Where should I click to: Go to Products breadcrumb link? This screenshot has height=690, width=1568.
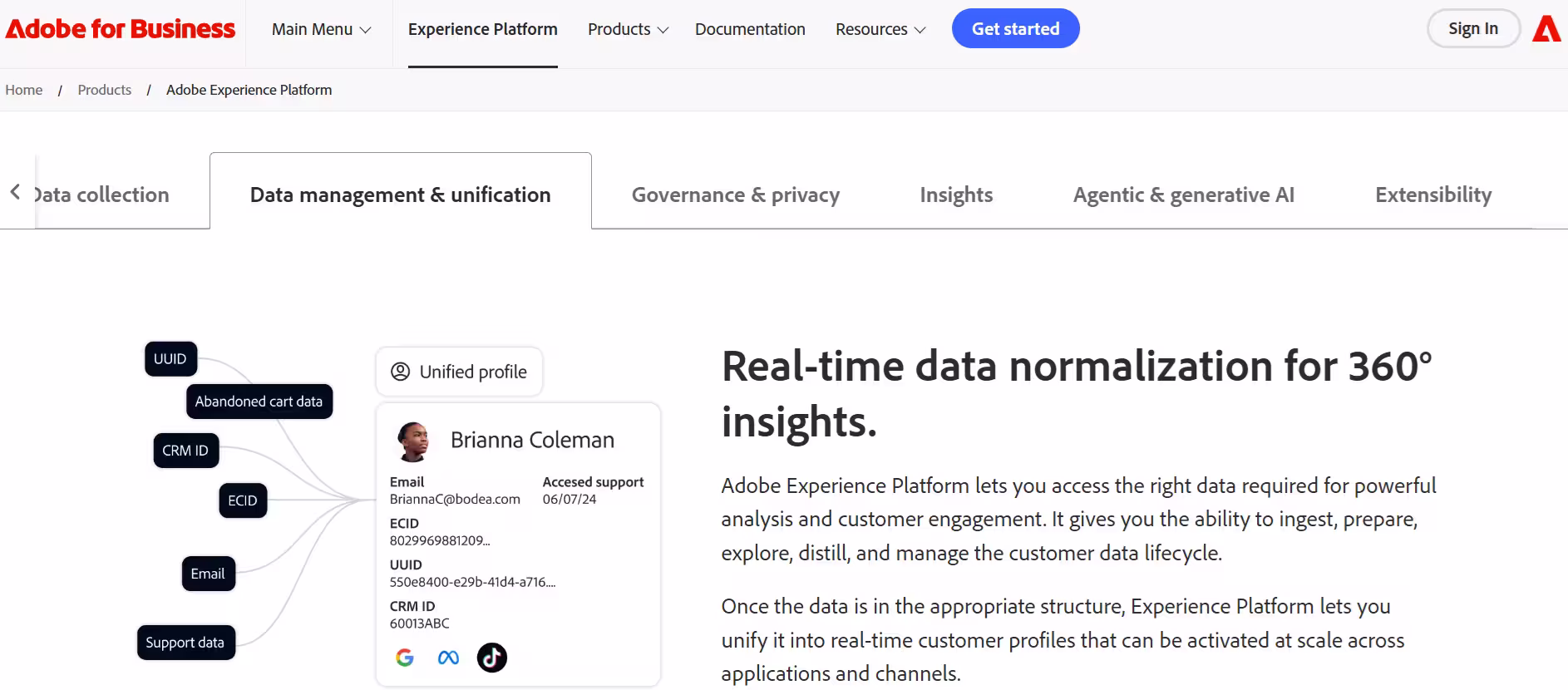tap(105, 90)
